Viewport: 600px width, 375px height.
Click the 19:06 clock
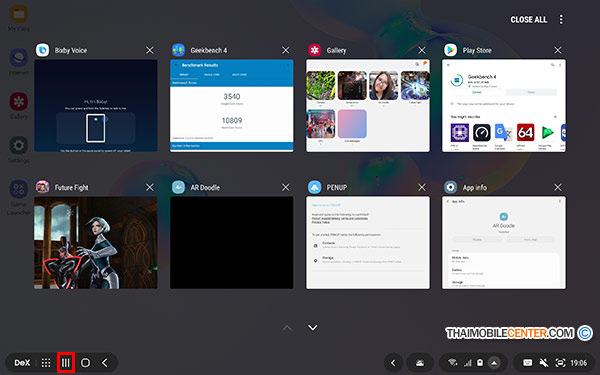(x=579, y=362)
